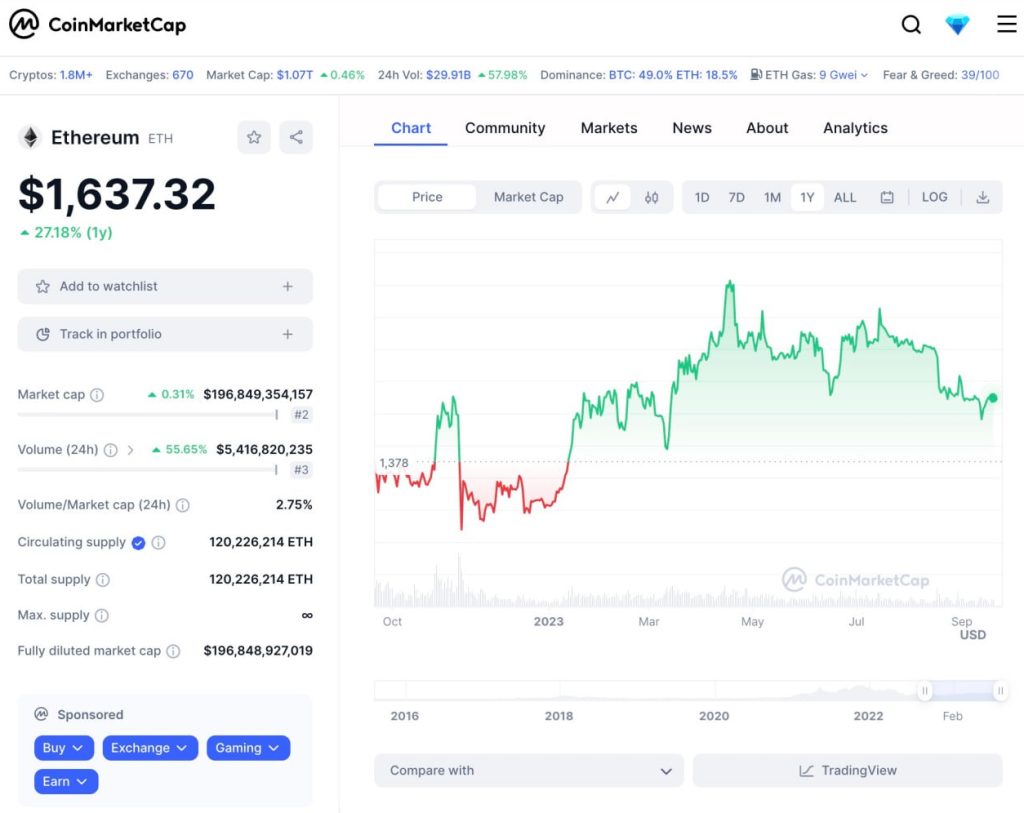Click the search magnifier icon
1024x813 pixels.
911,25
